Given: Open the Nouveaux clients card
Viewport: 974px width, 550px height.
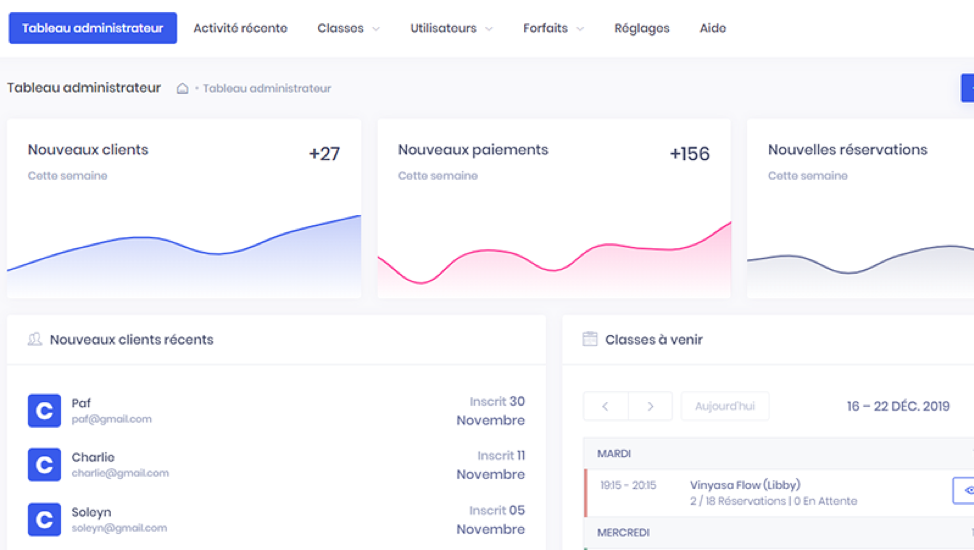Looking at the screenshot, I should point(184,208).
